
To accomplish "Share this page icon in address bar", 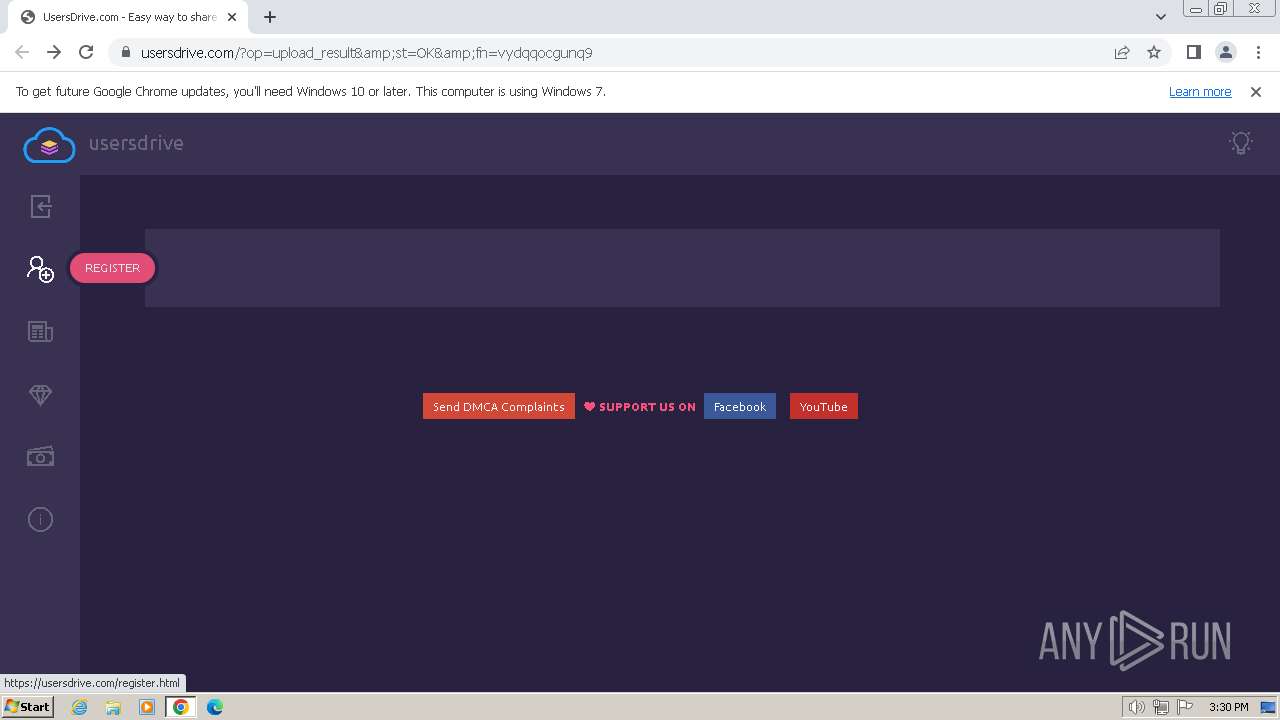I will [1122, 53].
